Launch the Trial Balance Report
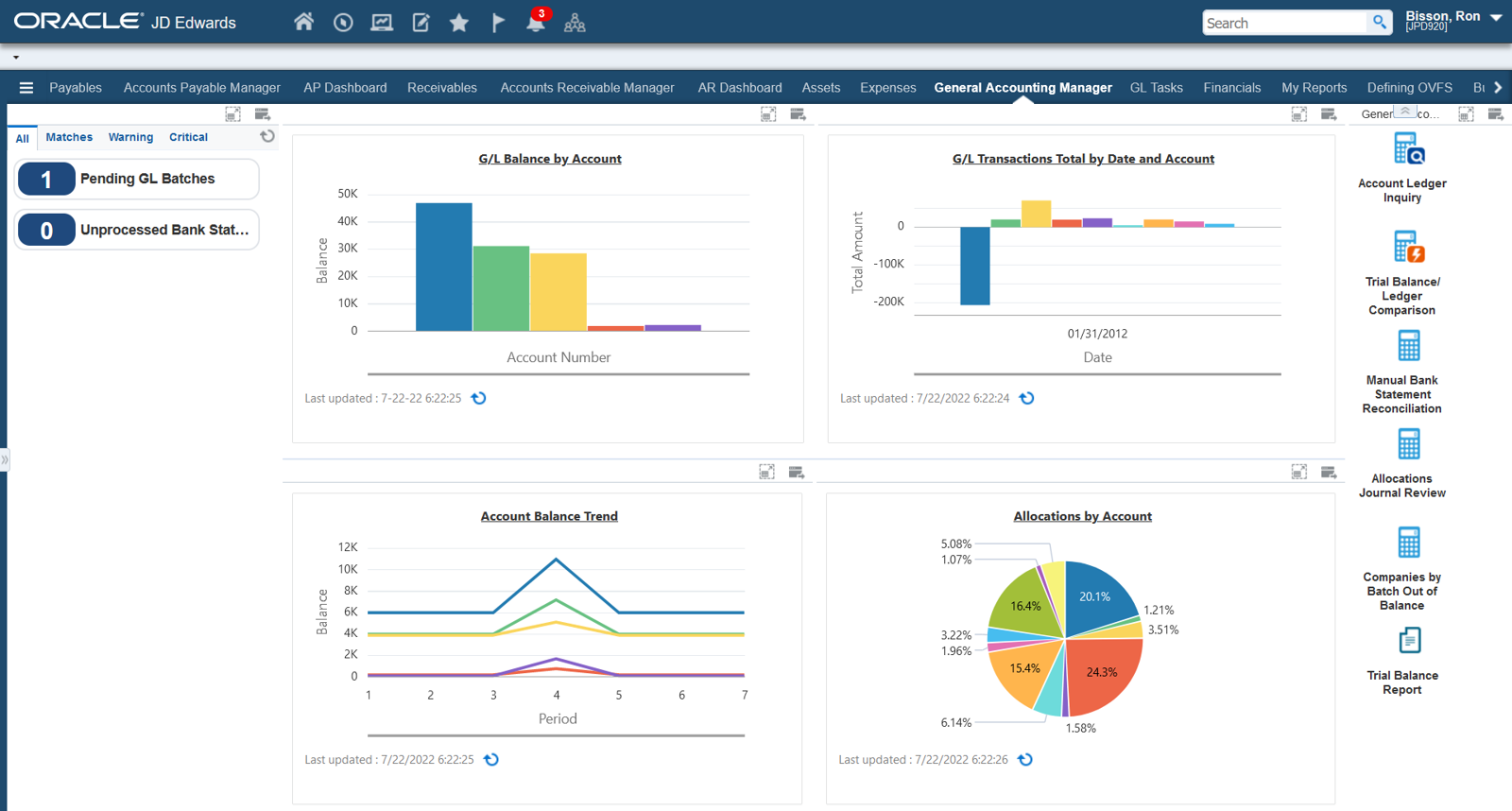This screenshot has height=811, width=1512. click(x=1408, y=642)
